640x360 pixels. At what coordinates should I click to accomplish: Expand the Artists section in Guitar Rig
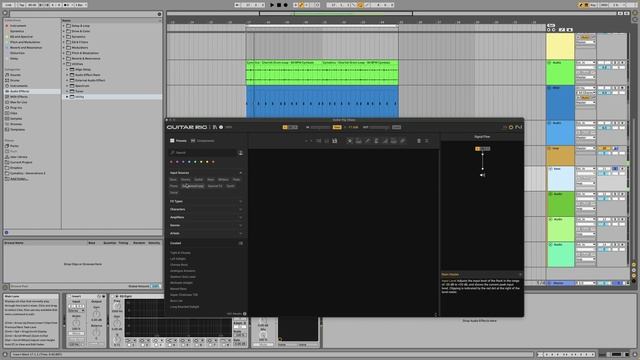point(241,233)
